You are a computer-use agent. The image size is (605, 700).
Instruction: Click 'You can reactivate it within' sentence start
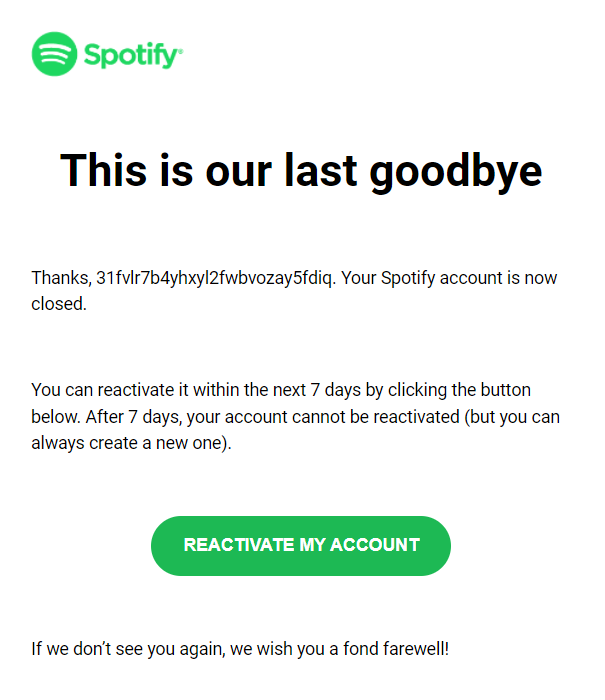(132, 390)
